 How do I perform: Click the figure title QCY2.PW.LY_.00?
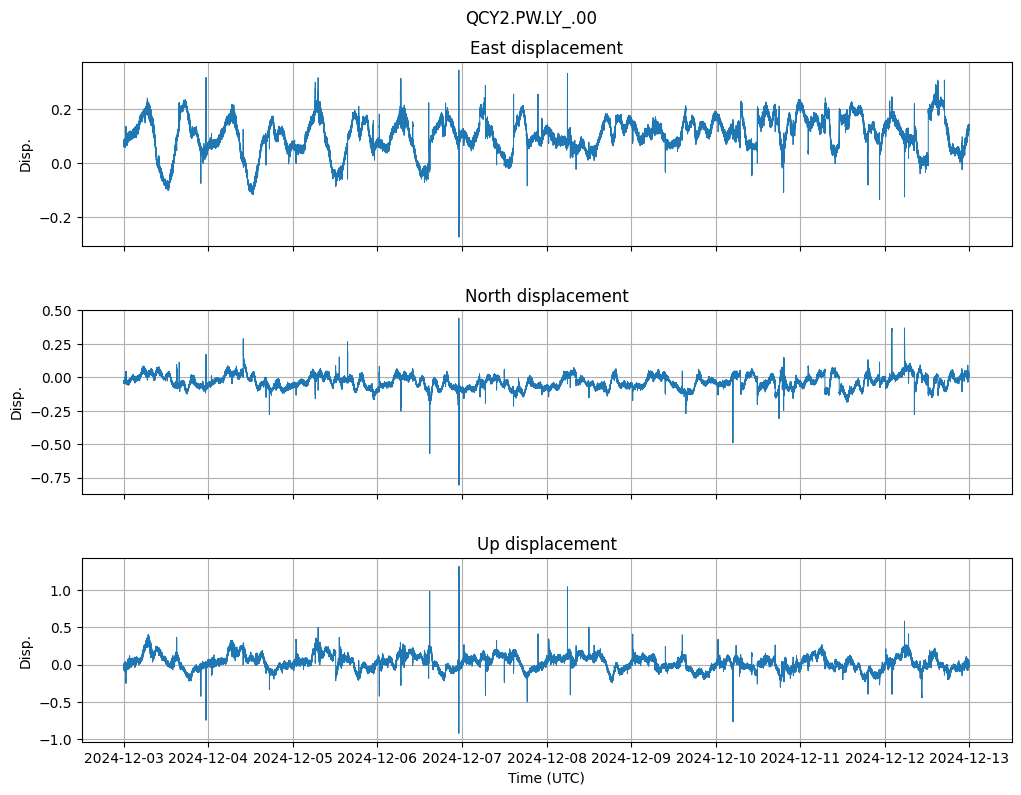(531, 18)
